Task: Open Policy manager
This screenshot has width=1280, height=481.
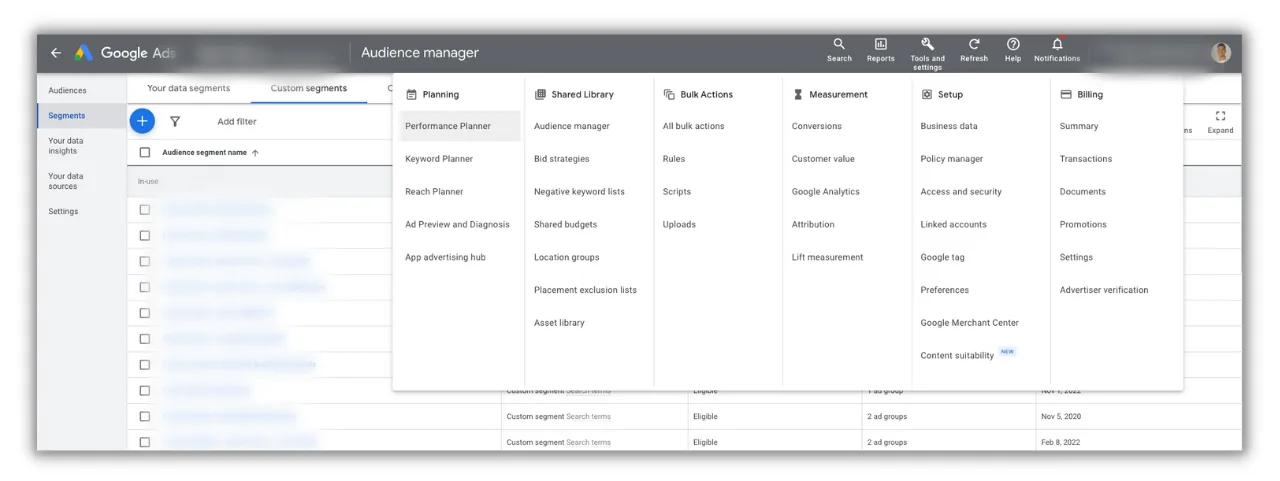Action: point(951,159)
